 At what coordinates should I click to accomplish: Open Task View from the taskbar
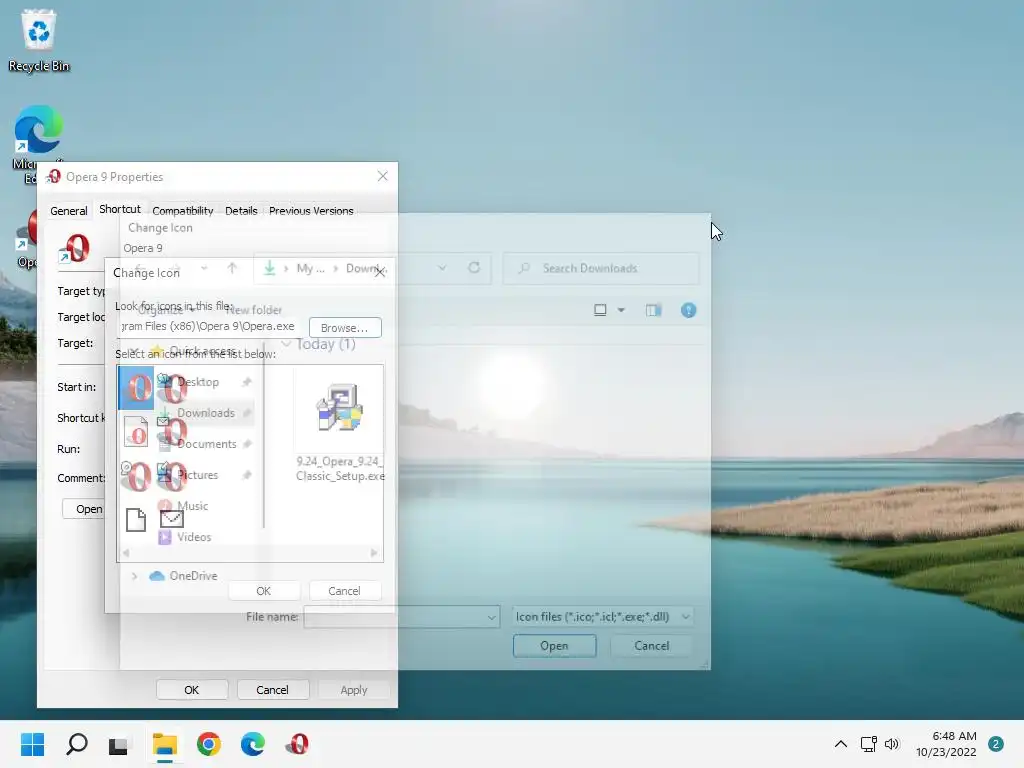tap(118, 744)
